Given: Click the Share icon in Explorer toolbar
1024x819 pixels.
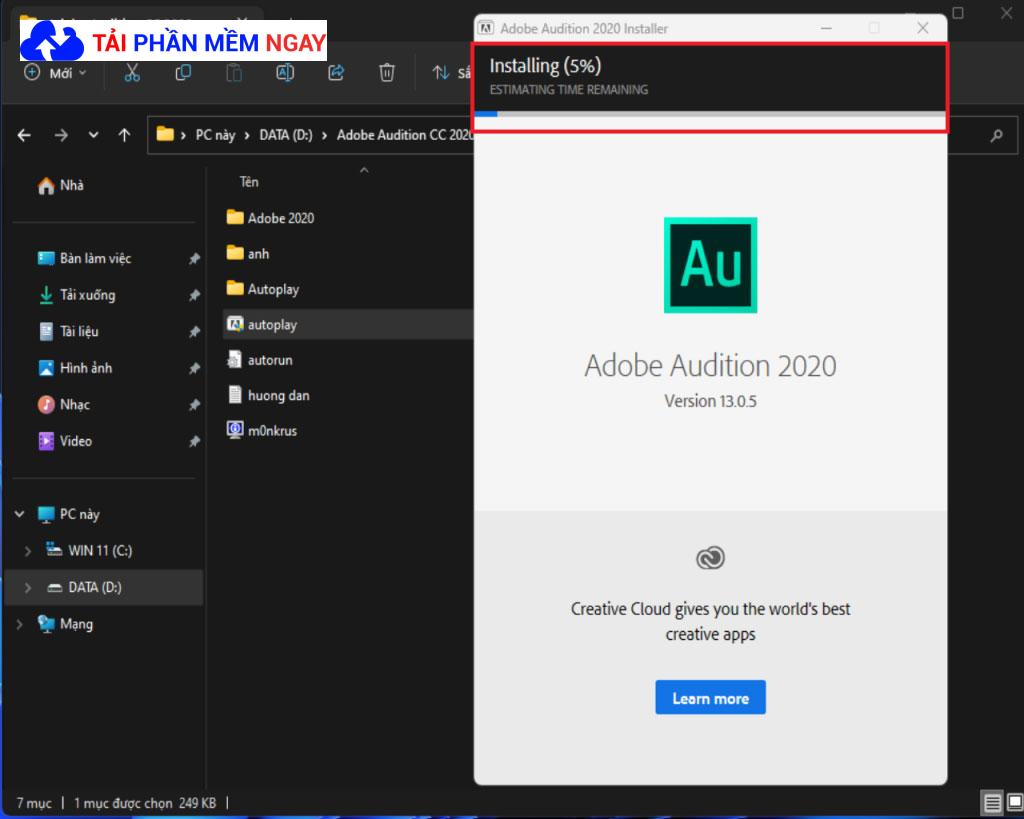Looking at the screenshot, I should (336, 72).
